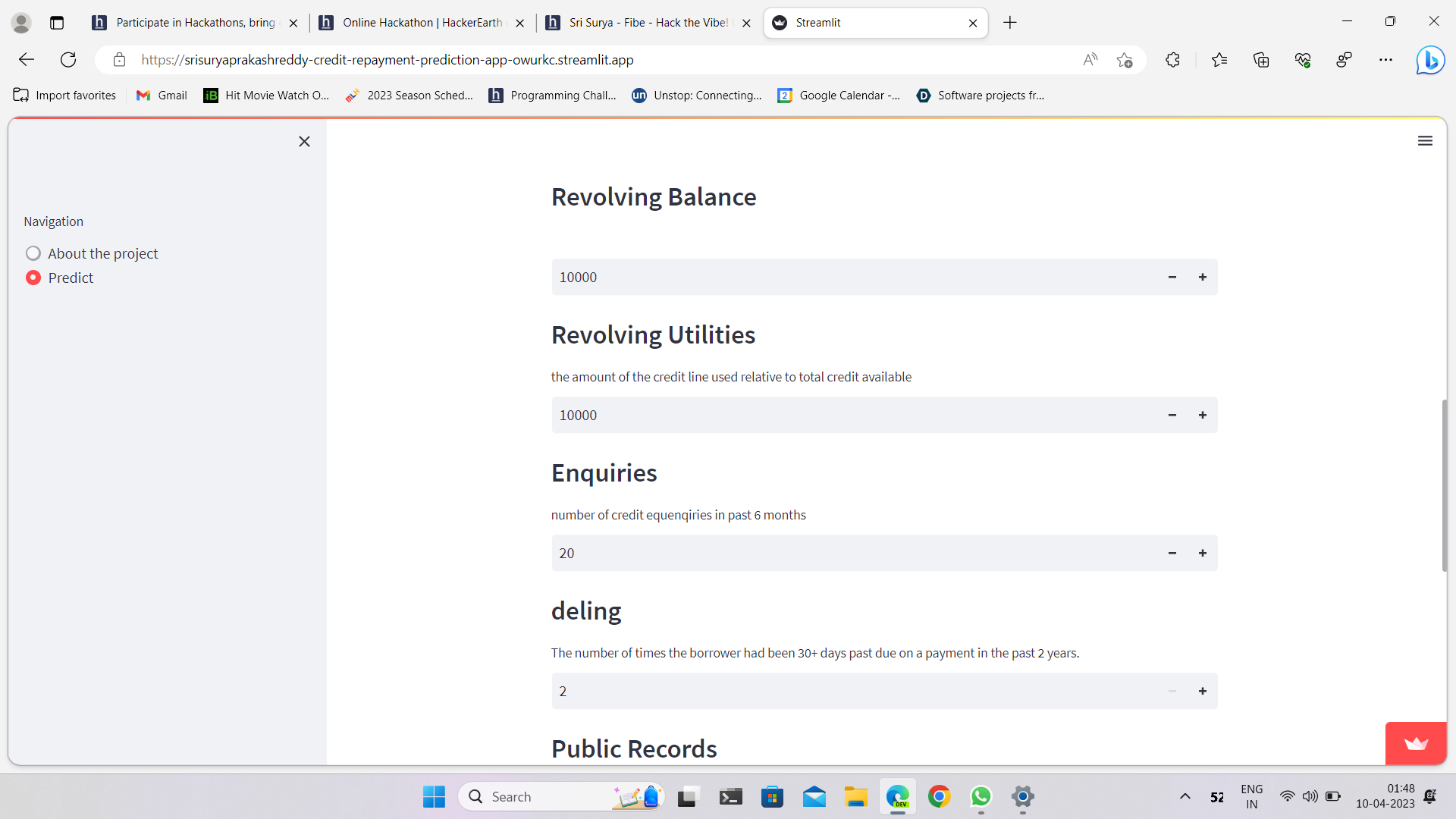Select the Predict radio option

click(x=33, y=278)
